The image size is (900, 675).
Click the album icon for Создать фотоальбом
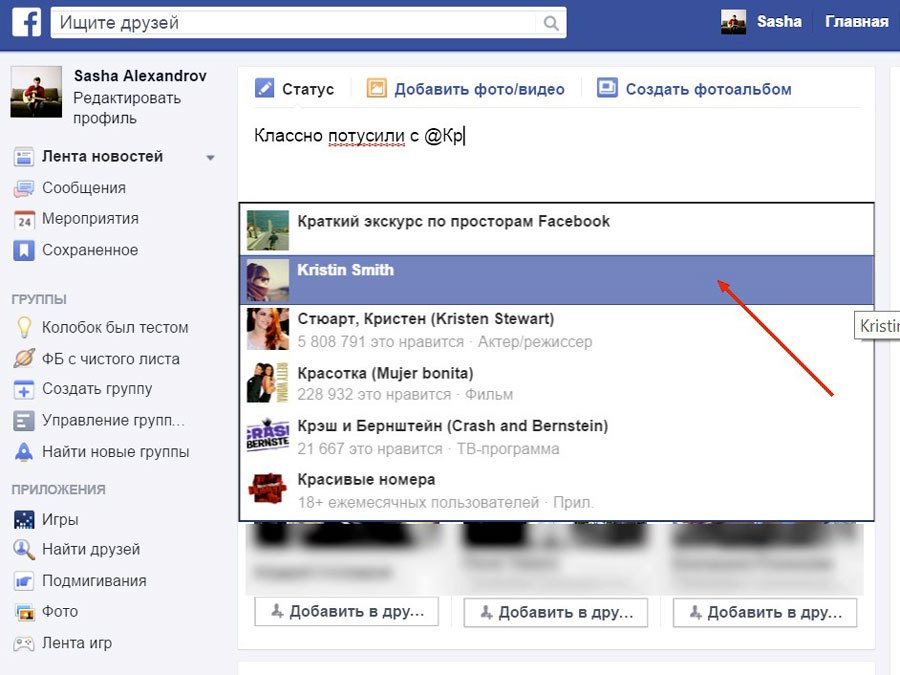(607, 88)
